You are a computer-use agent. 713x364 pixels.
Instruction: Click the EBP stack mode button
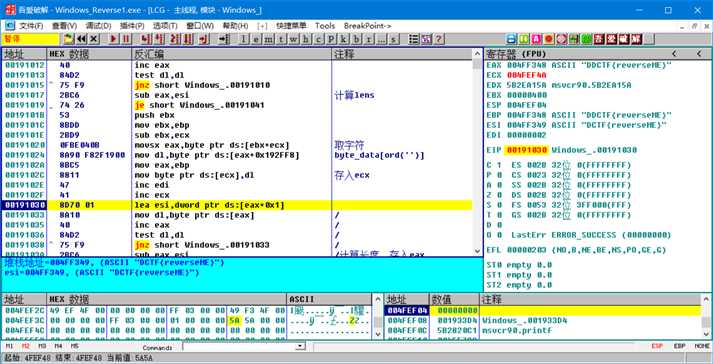point(679,347)
